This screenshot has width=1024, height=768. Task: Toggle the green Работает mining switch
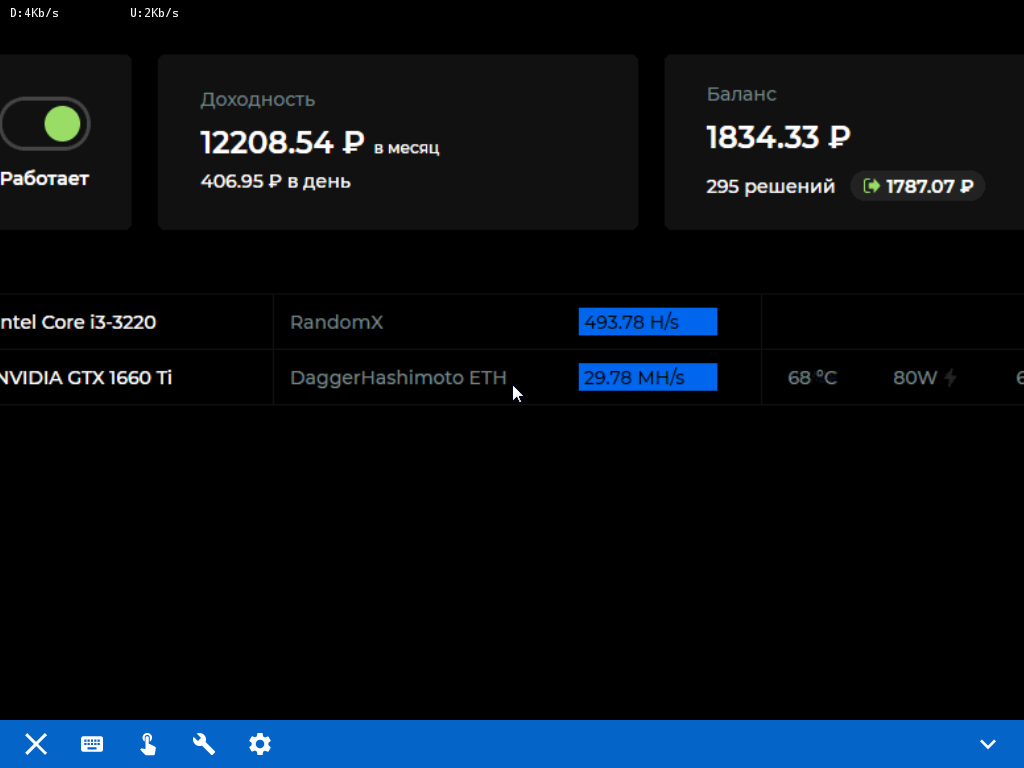[x=45, y=124]
